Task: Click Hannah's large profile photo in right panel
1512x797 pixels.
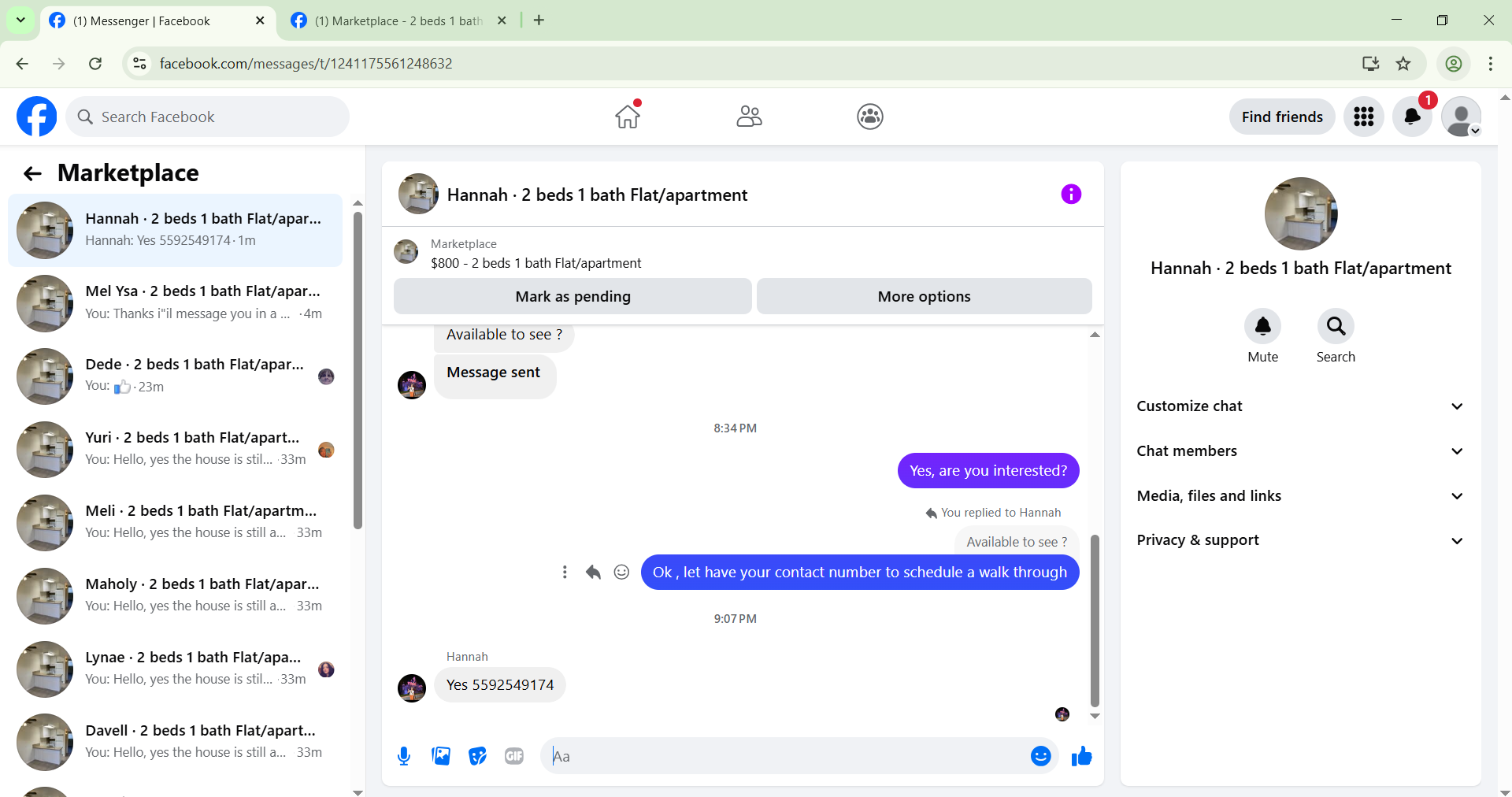Action: point(1301,213)
